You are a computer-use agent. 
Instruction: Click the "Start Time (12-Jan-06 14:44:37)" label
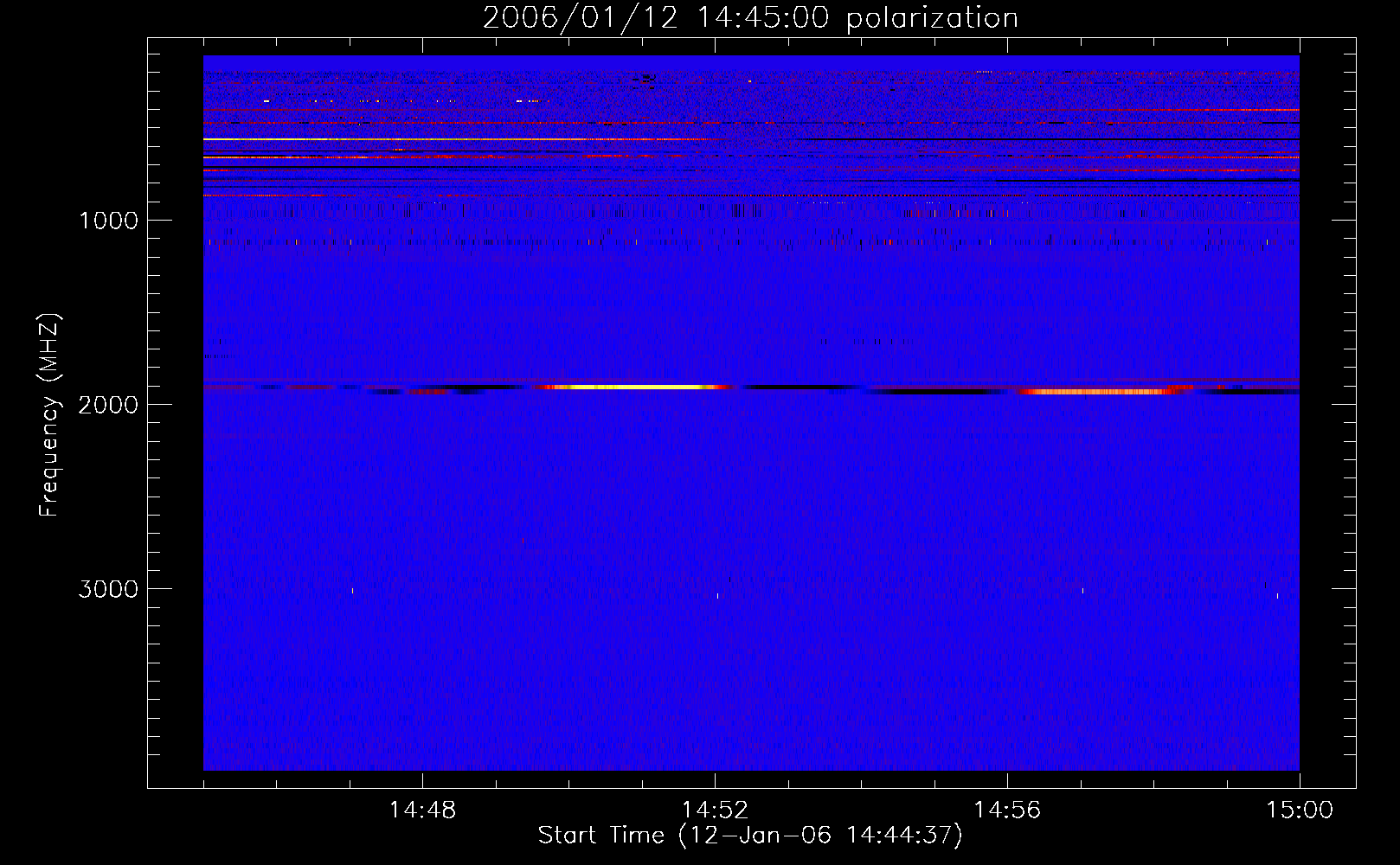click(750, 836)
